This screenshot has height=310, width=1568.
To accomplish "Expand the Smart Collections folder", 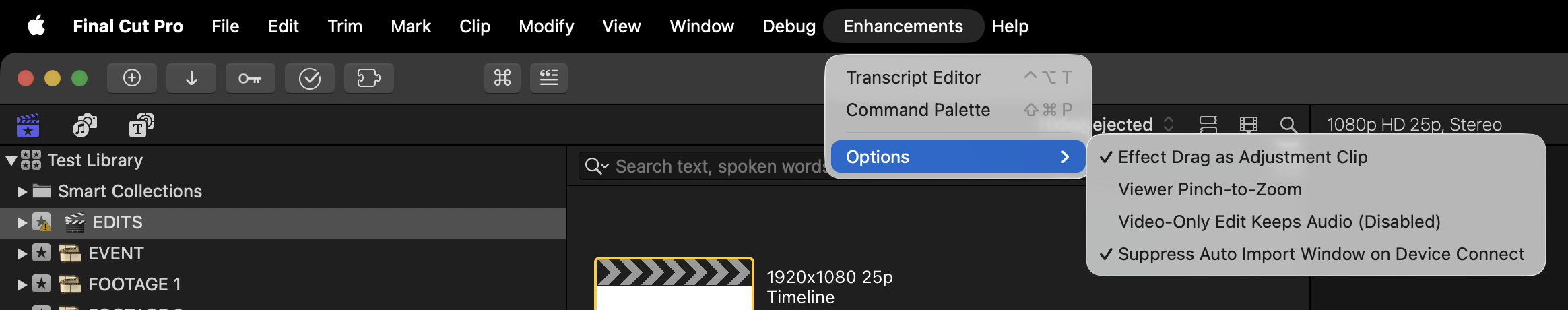I will click(x=22, y=192).
